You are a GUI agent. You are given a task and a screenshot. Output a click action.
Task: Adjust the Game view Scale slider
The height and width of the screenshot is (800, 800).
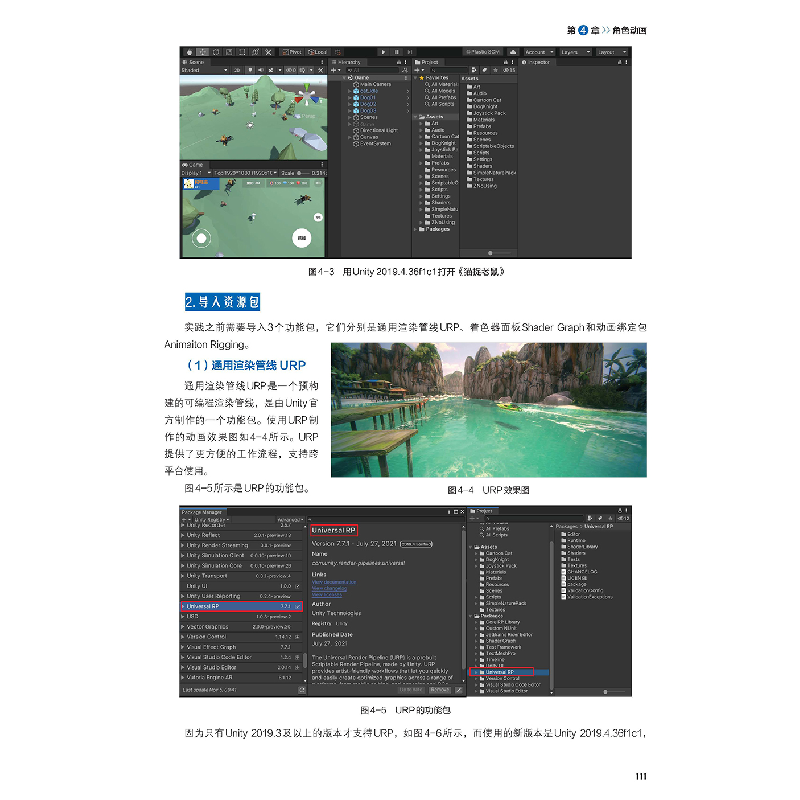coord(305,173)
